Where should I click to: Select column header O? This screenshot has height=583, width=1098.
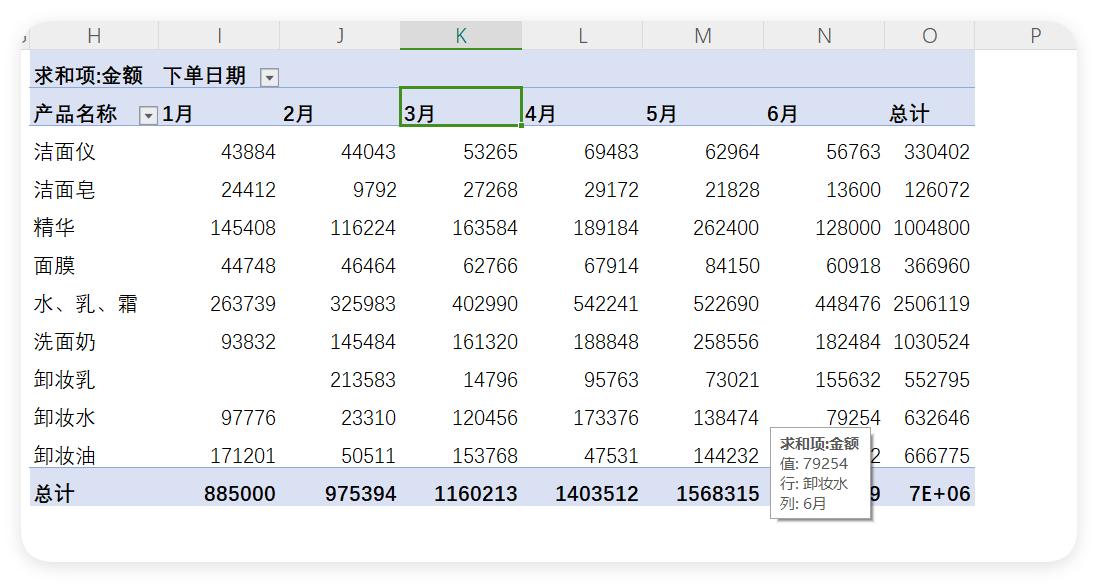[929, 36]
